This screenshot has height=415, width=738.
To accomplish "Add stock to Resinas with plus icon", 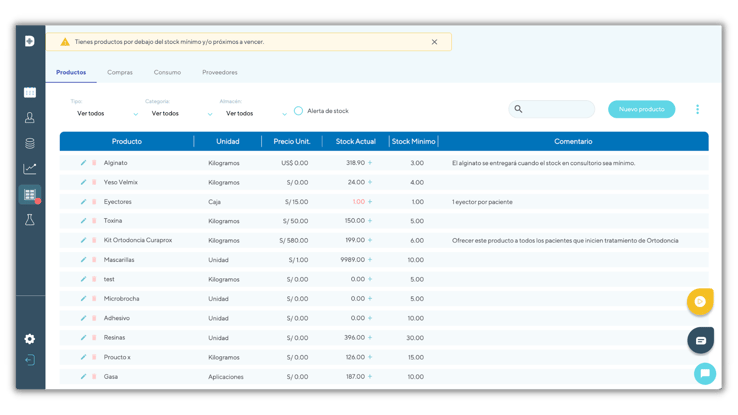I will click(x=370, y=337).
